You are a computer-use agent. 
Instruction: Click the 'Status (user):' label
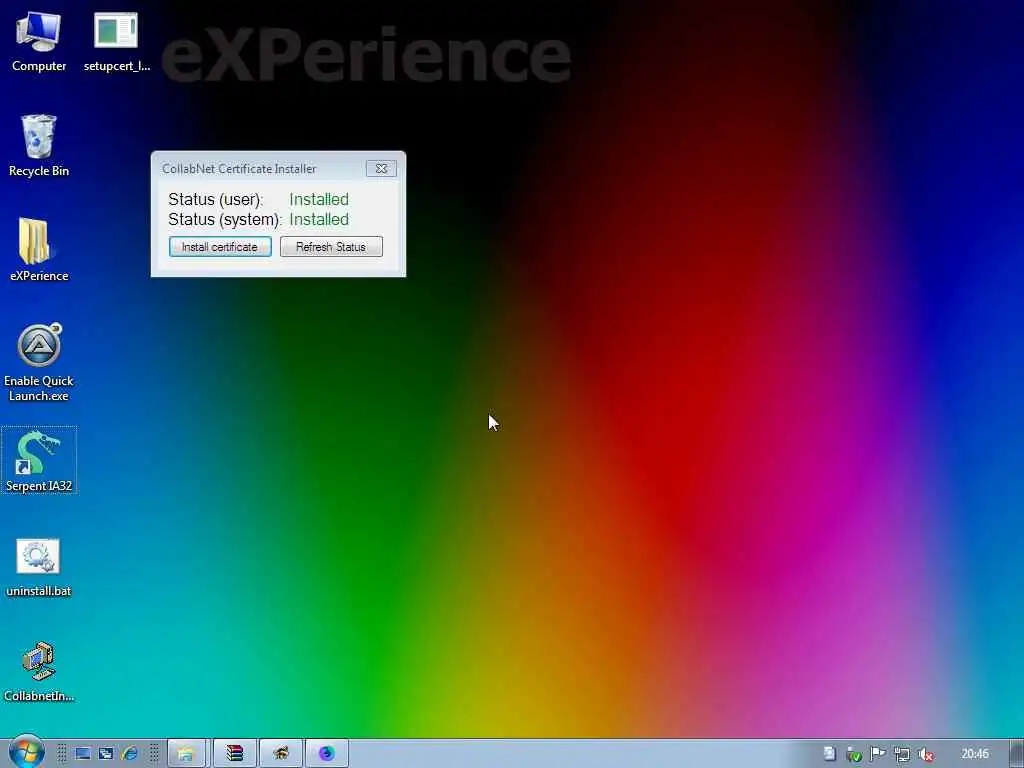click(216, 200)
